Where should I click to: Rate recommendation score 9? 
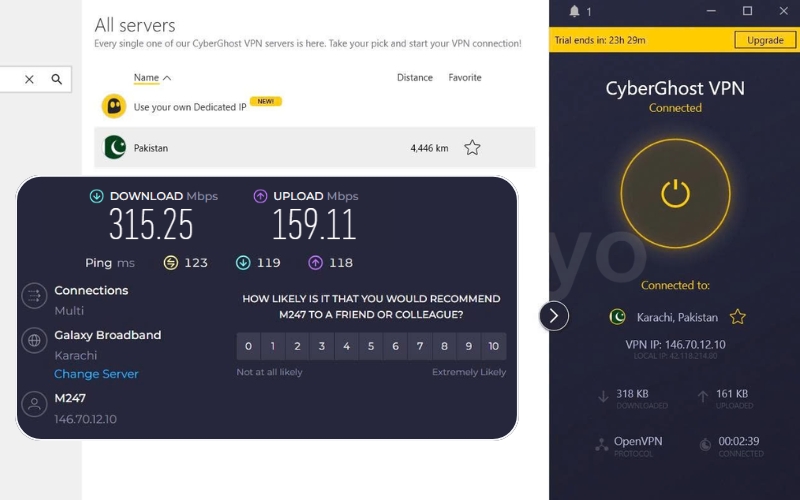(x=469, y=346)
